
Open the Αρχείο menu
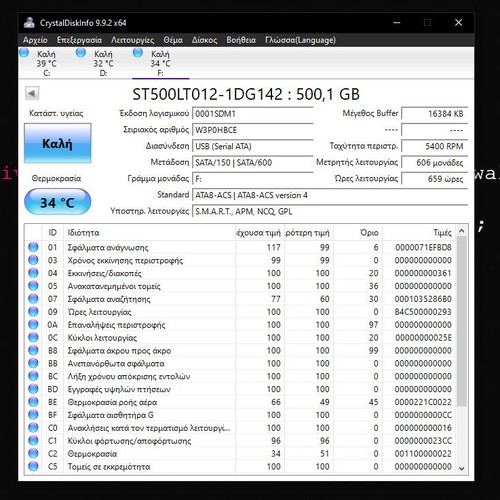(x=35, y=40)
